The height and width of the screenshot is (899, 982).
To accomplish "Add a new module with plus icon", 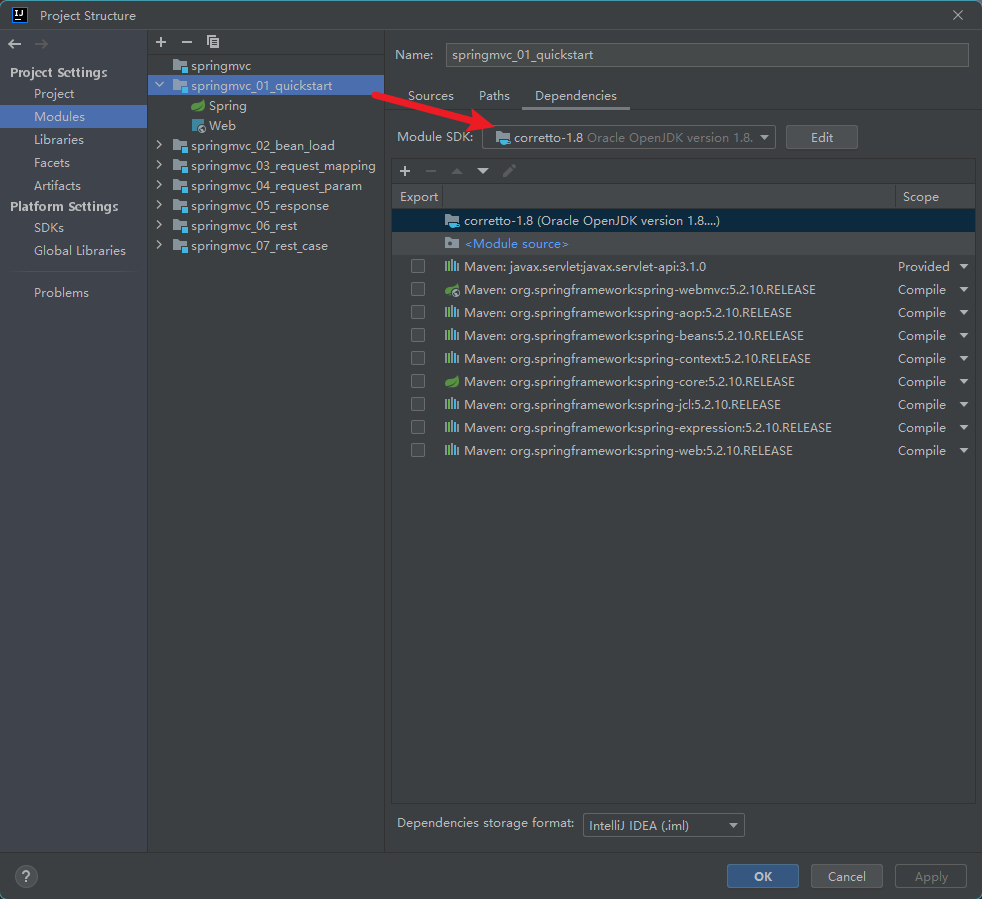I will [161, 42].
